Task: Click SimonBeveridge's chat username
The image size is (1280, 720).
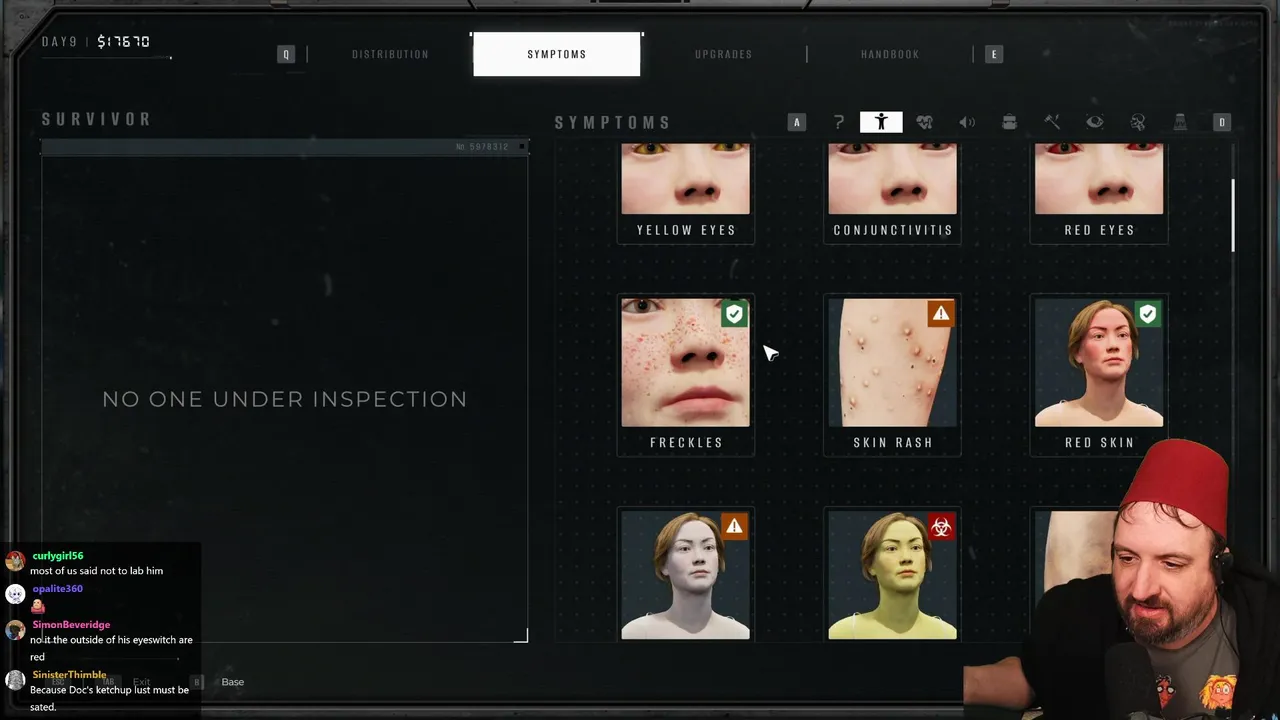Action: (x=71, y=625)
